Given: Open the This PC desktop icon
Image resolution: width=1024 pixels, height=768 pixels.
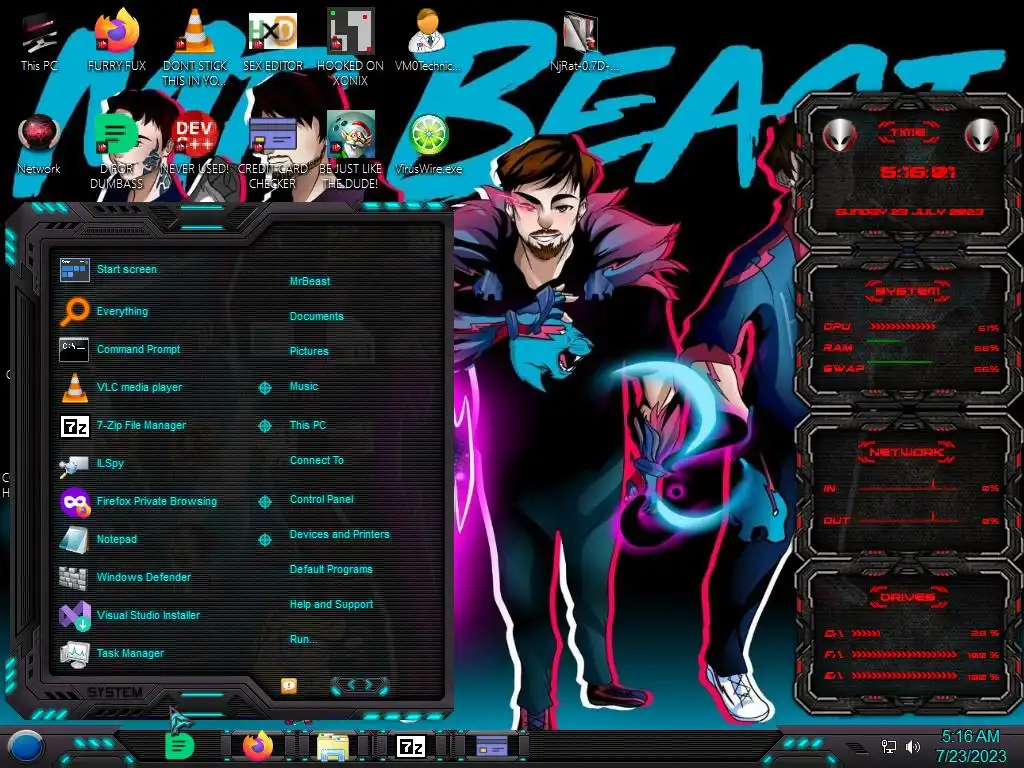Looking at the screenshot, I should point(39,40).
